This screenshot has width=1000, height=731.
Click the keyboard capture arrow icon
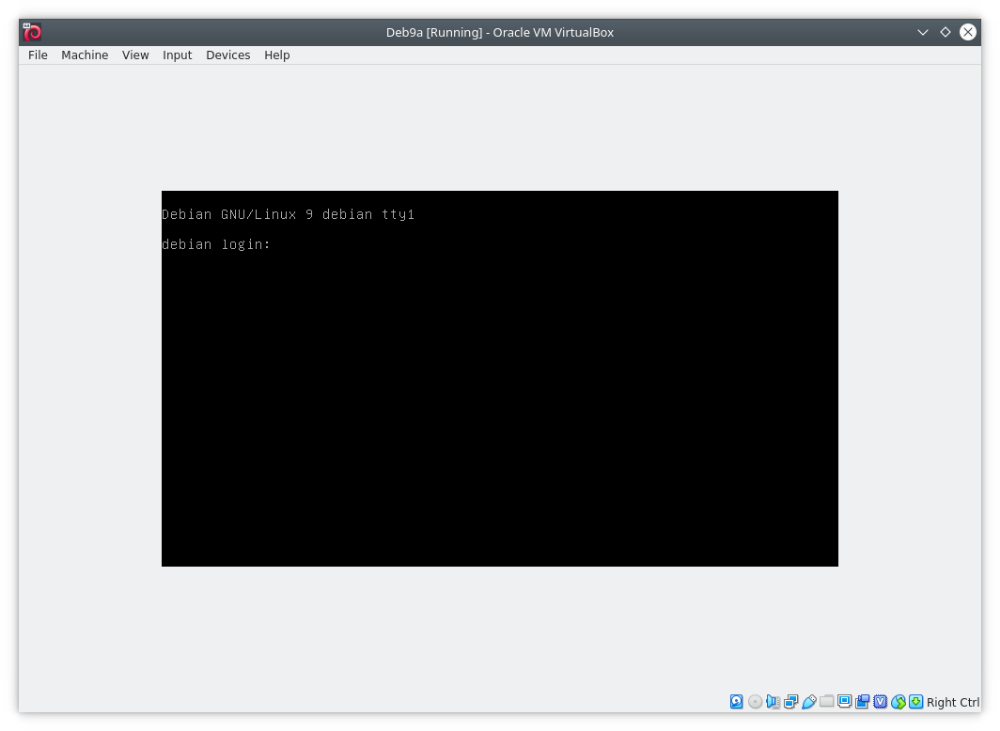tap(916, 702)
